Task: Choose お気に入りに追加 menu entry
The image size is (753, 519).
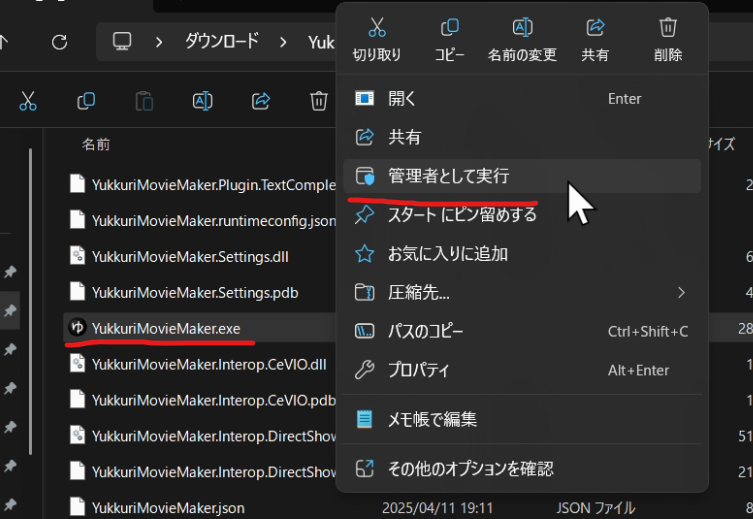Action: (522, 253)
